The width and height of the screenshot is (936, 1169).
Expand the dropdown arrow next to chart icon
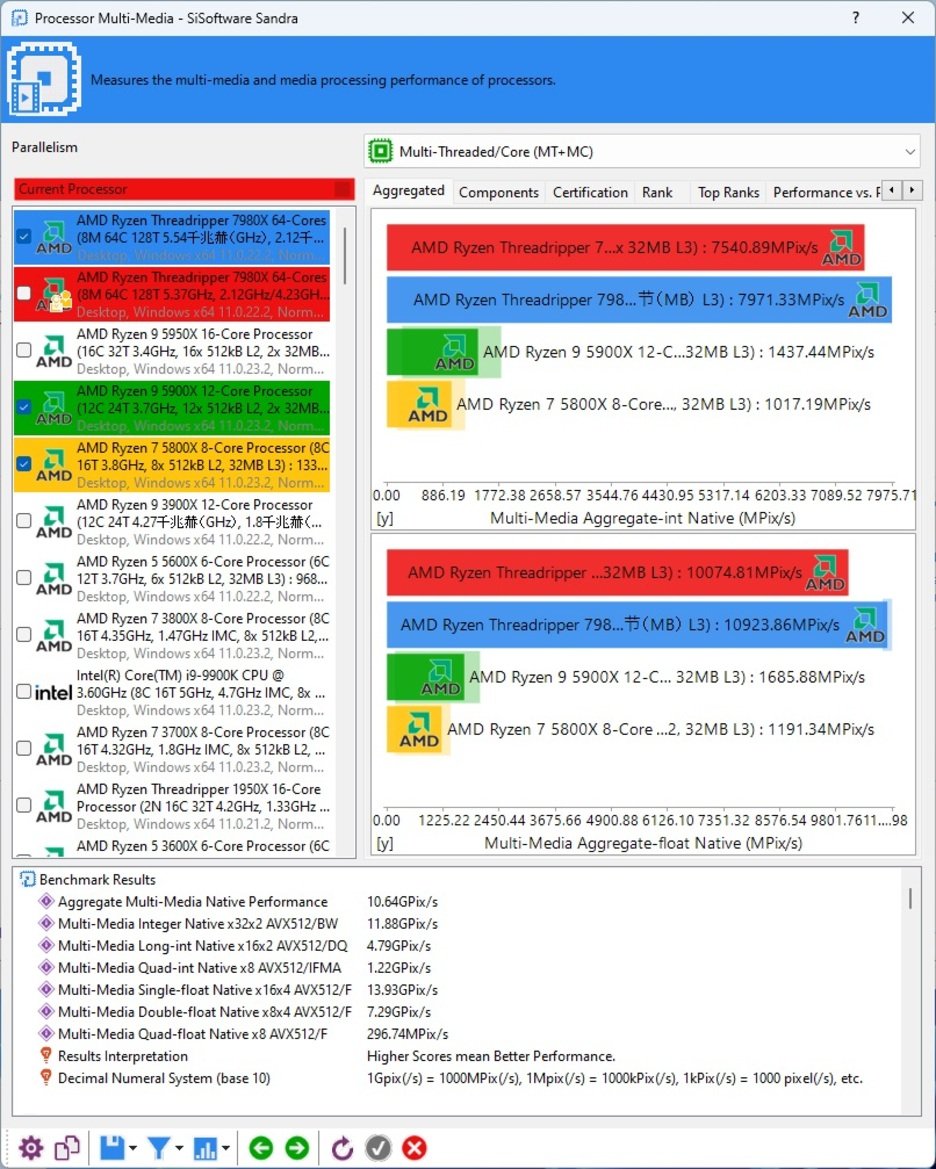click(x=225, y=1148)
